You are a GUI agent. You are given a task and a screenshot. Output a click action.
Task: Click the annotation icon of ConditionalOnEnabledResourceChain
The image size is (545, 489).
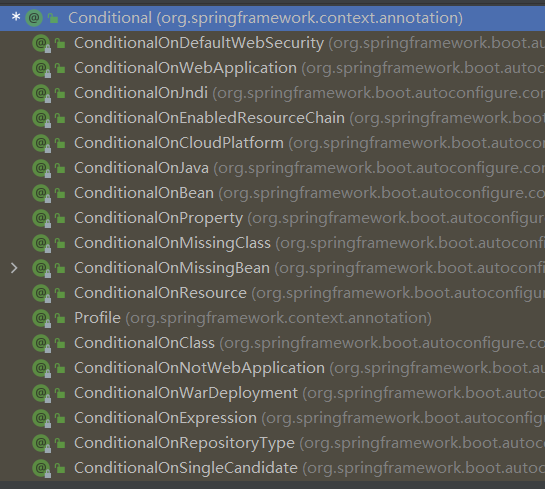[41, 119]
